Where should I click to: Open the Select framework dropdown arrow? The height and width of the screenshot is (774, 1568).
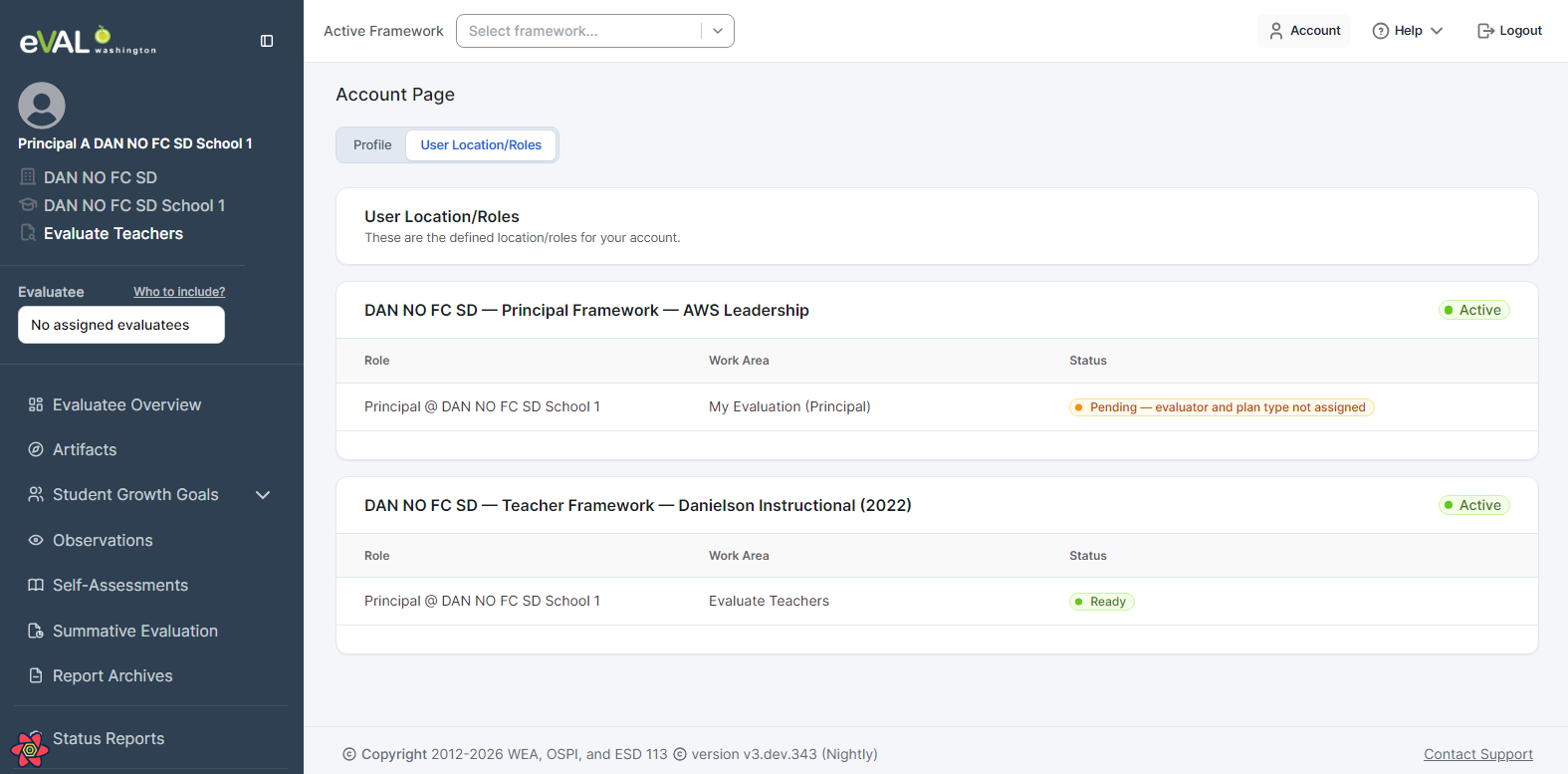pyautogui.click(x=718, y=31)
